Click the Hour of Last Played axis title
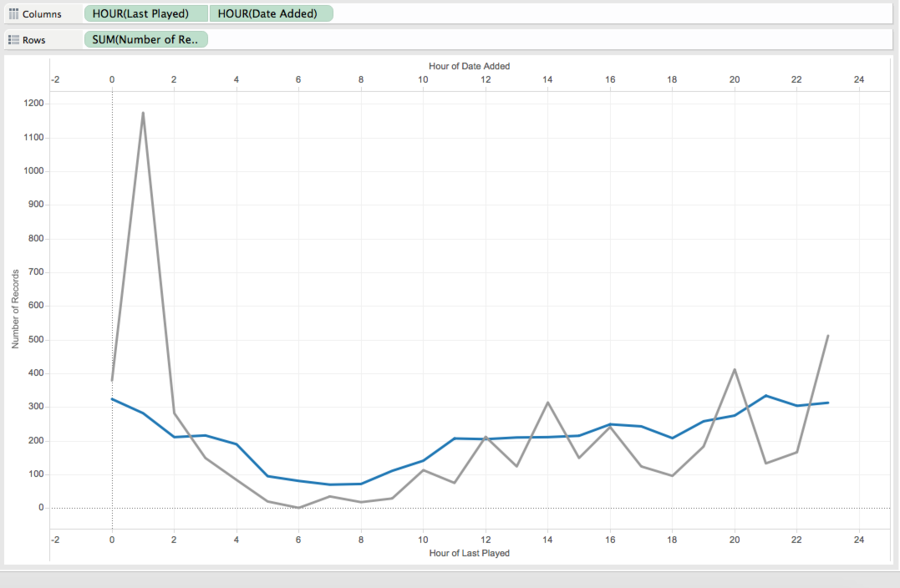This screenshot has width=900, height=588. coord(469,553)
